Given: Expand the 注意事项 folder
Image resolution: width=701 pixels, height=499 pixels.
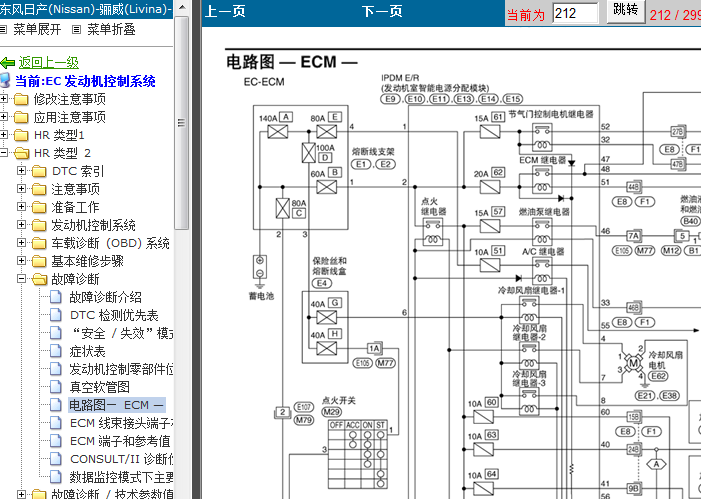Looking at the screenshot, I should tap(21, 189).
